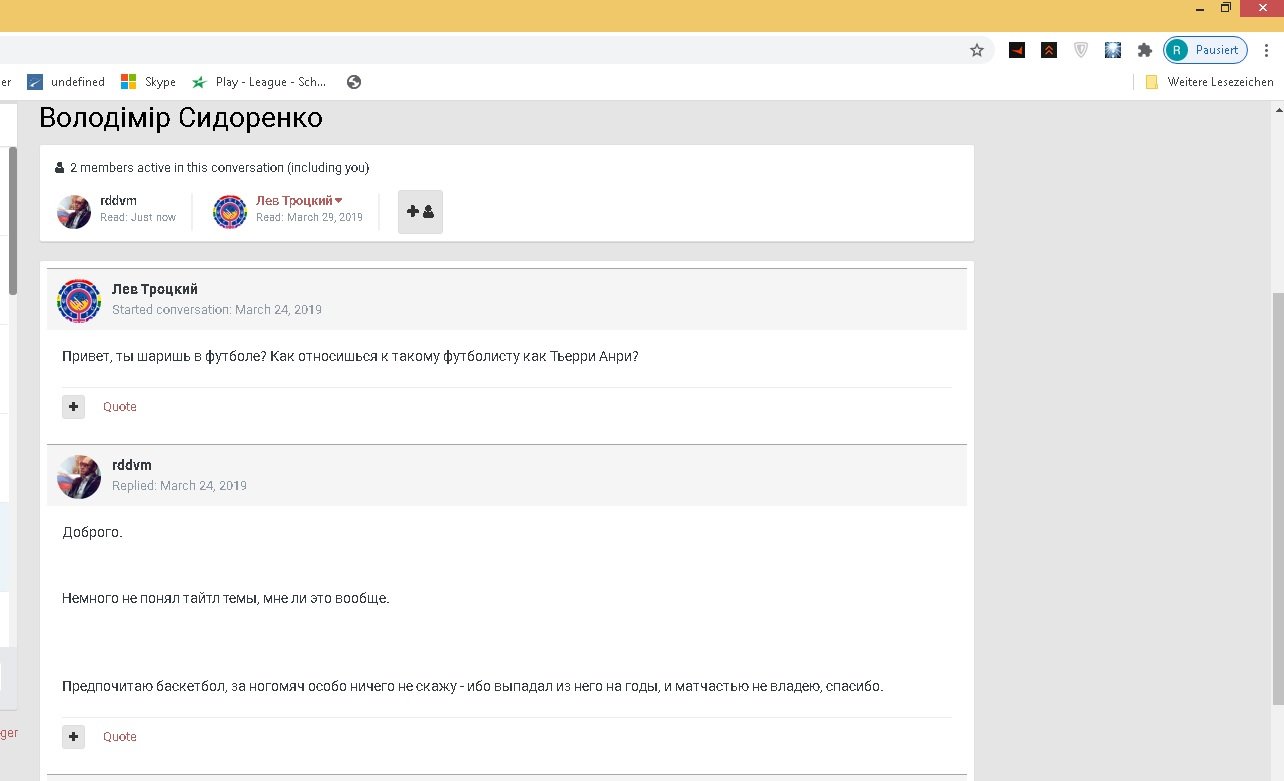Image resolution: width=1284 pixels, height=781 pixels.
Task: Click Quote under the Тьерри Анри message
Action: 120,407
